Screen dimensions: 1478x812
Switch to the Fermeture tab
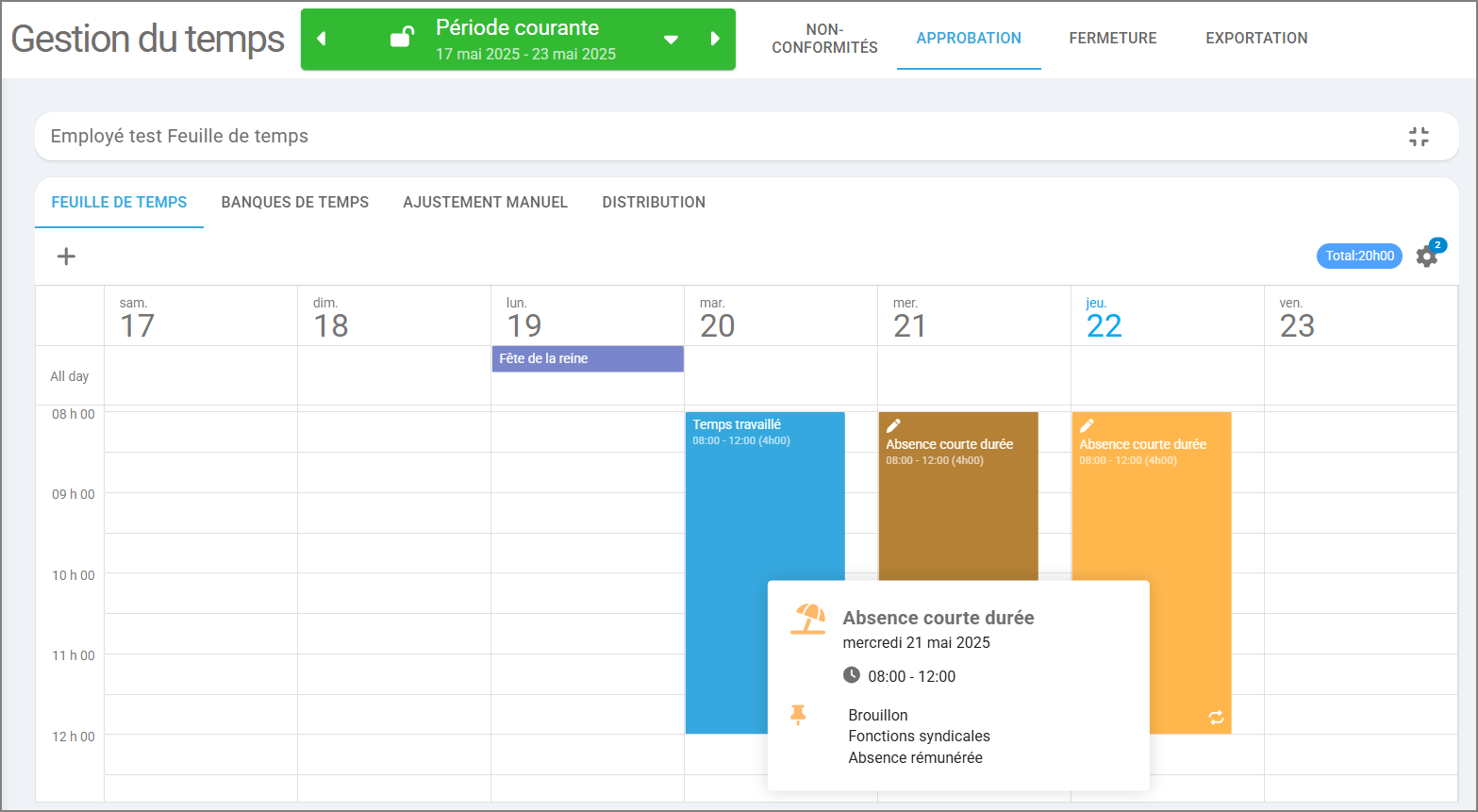tap(1113, 39)
